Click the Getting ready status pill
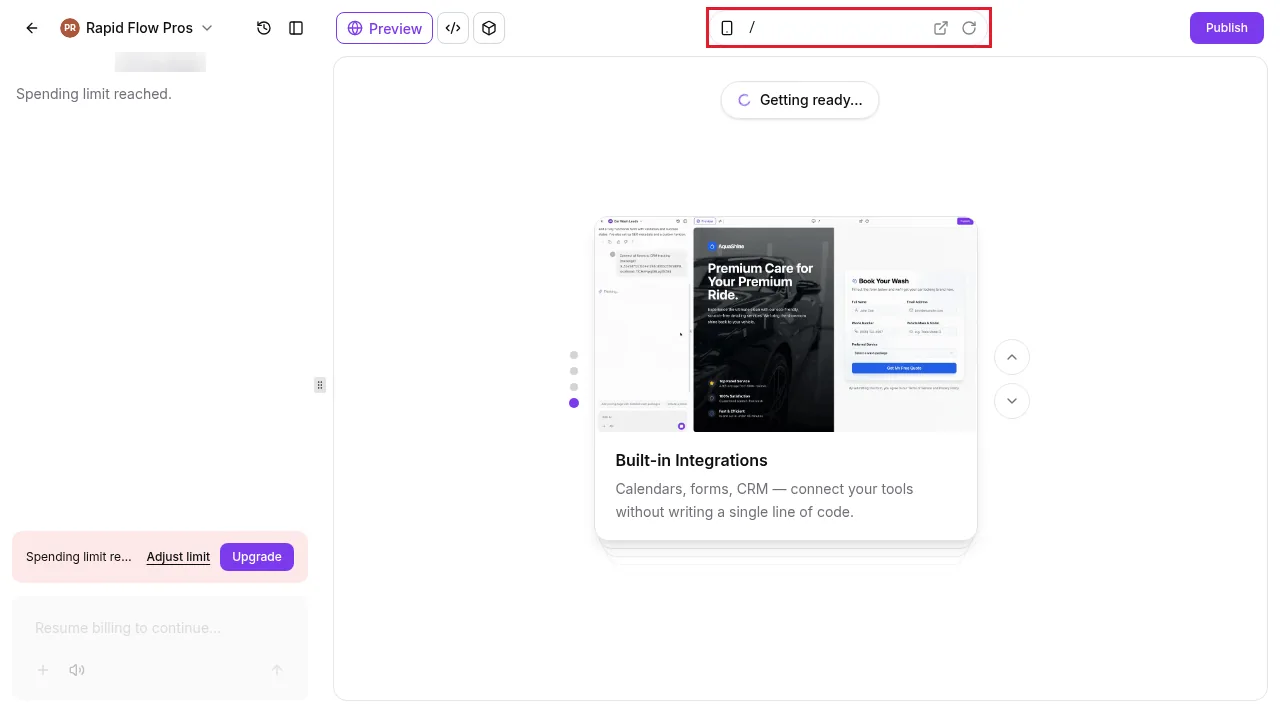 [x=800, y=100]
